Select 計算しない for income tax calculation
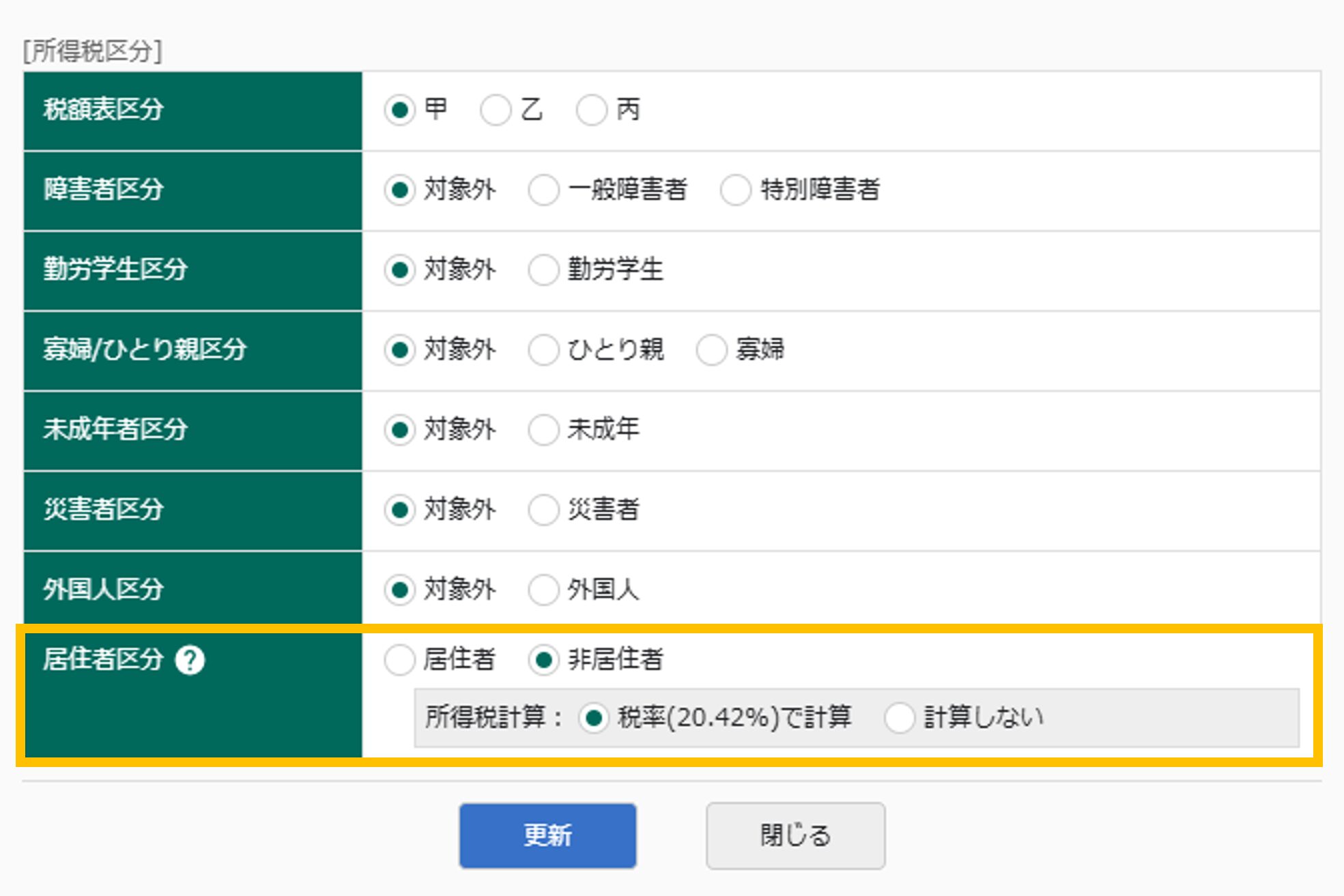Screen dimensions: 1344x896 (899, 717)
